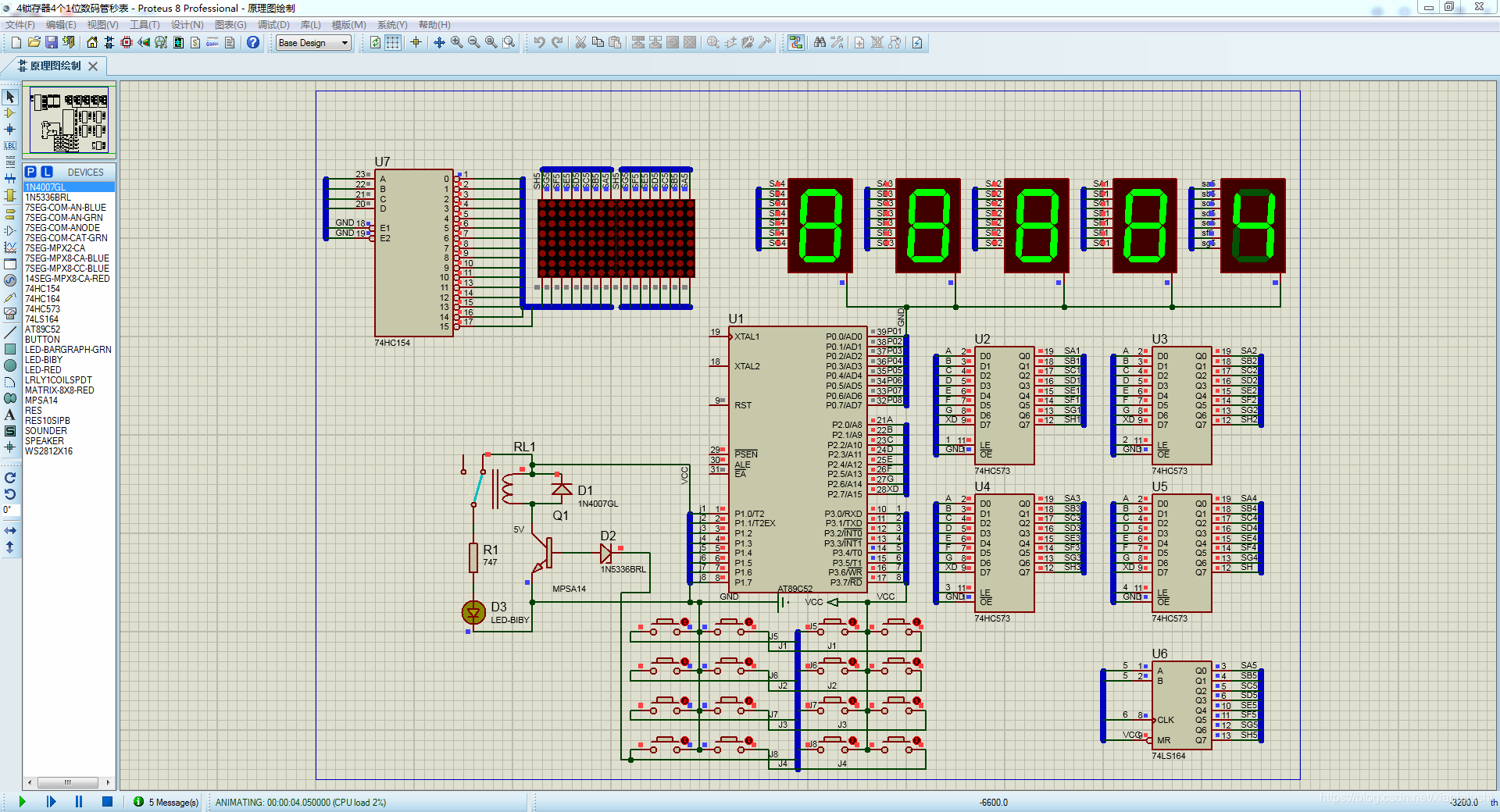Screen dimensions: 1500x812
Task: Click the device list horizontal scrollbar
Action: point(69,782)
